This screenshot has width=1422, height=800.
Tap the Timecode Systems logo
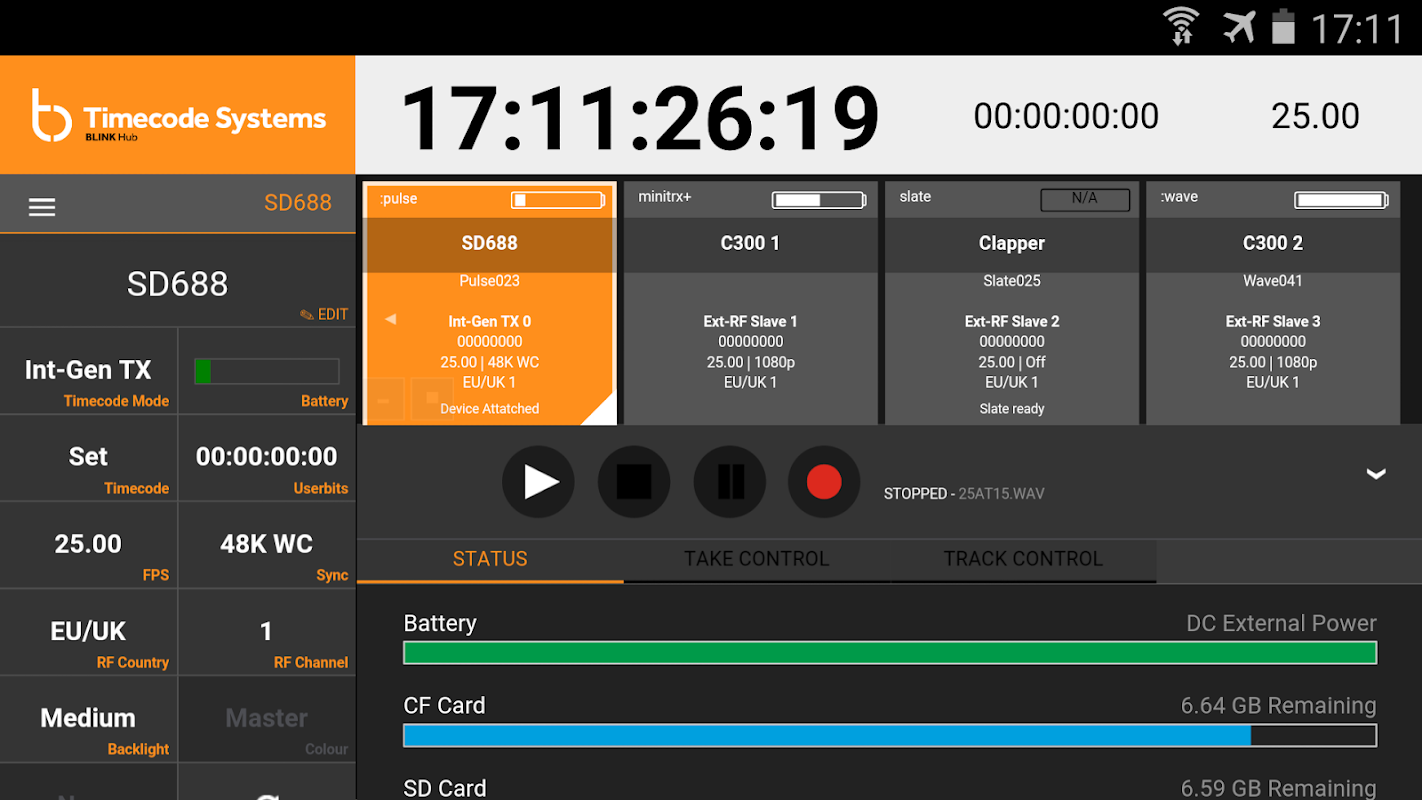(x=178, y=116)
